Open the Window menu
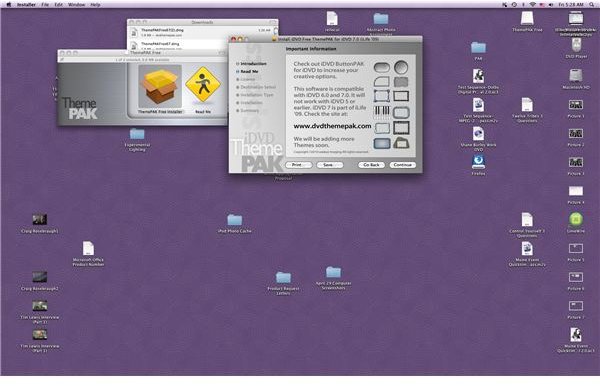Image resolution: width=600 pixels, height=386 pixels. click(x=77, y=5)
